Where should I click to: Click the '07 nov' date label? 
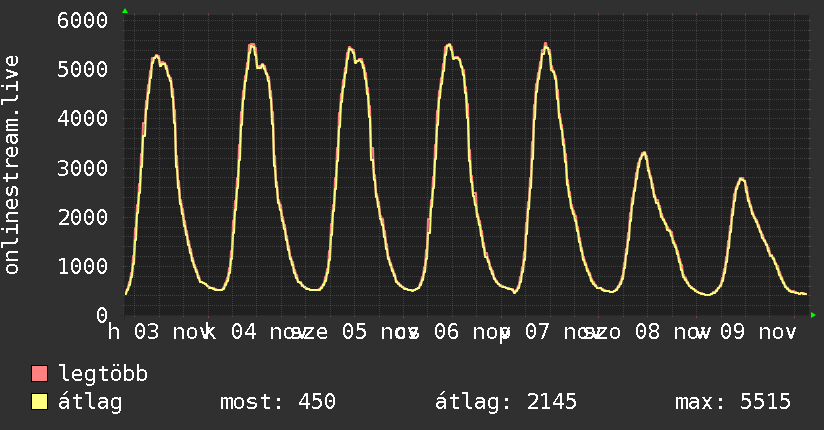(x=562, y=332)
